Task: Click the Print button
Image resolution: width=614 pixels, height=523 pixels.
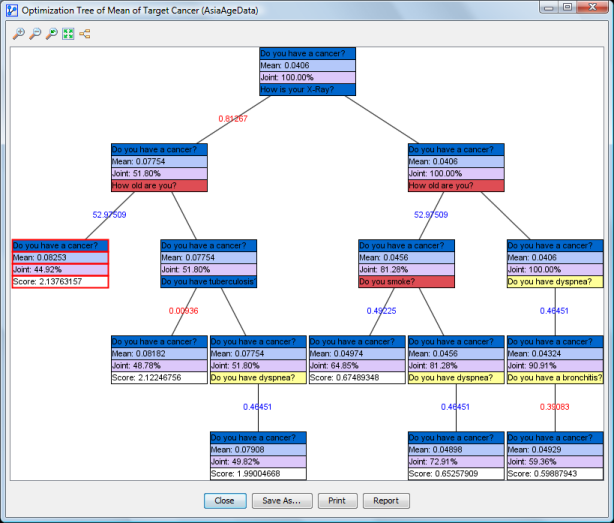Action: point(337,501)
